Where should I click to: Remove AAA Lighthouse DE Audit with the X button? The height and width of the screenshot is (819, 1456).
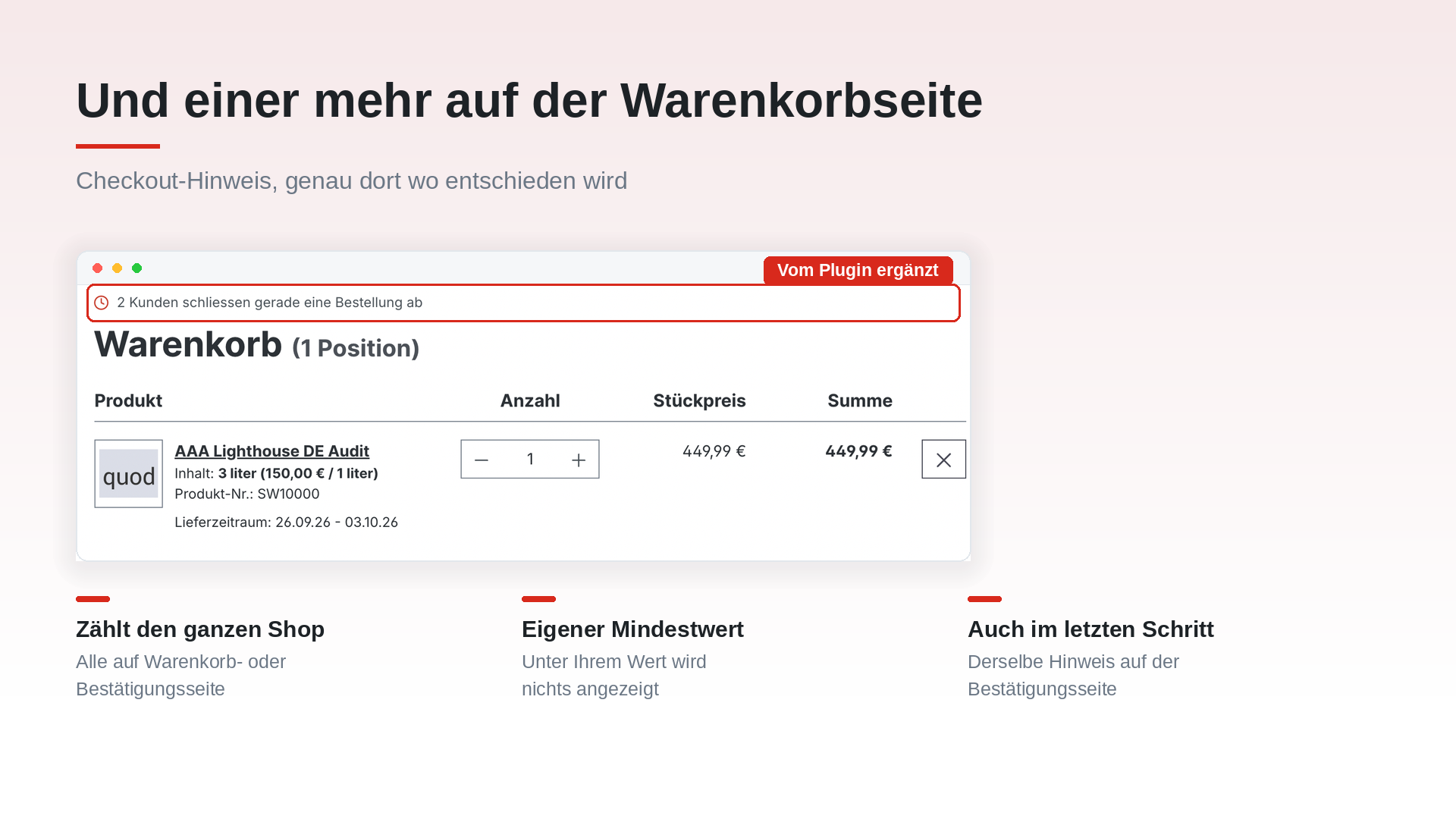pyautogui.click(x=943, y=460)
